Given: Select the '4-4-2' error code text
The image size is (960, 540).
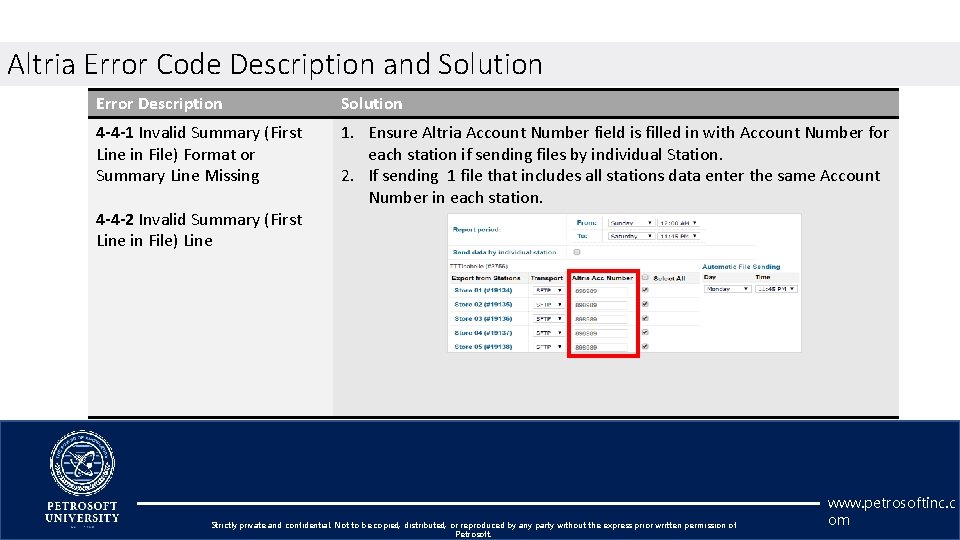Looking at the screenshot, I should click(x=114, y=219).
